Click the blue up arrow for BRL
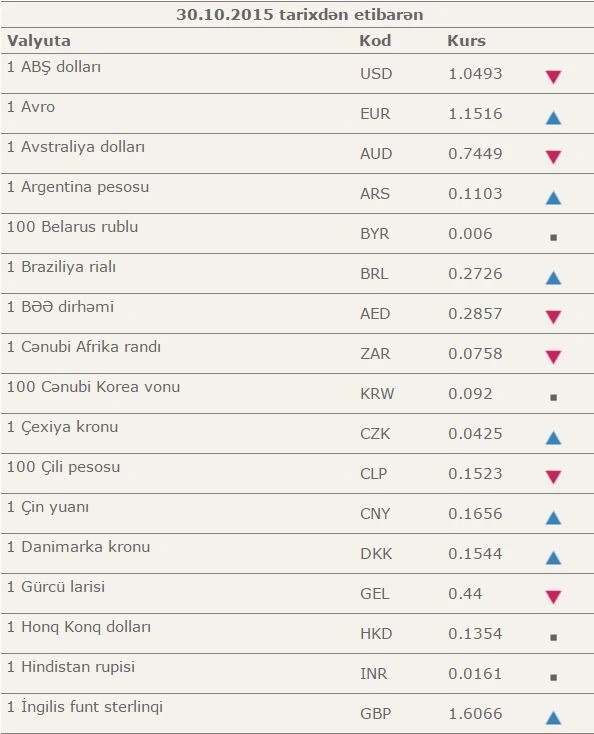This screenshot has height=734, width=594. point(553,278)
